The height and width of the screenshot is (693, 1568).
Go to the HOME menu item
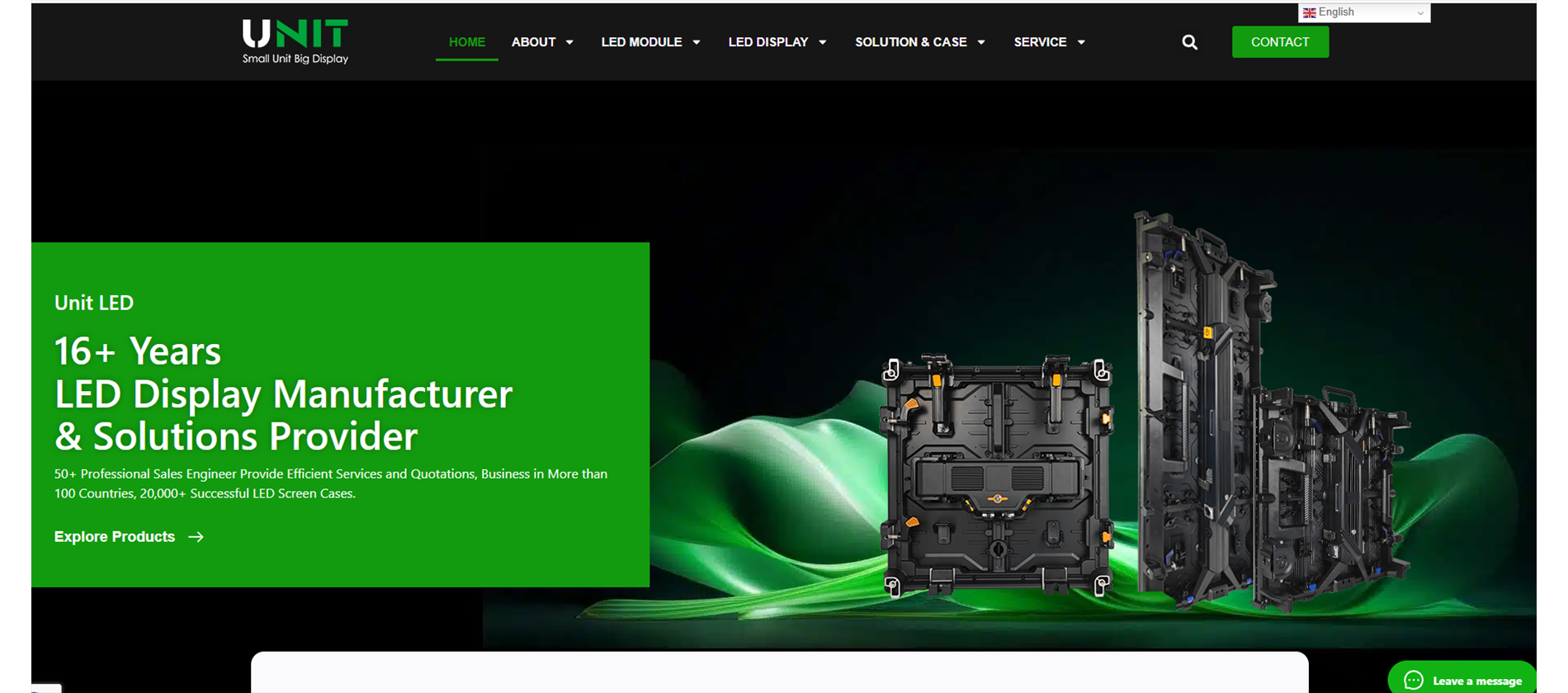(467, 42)
